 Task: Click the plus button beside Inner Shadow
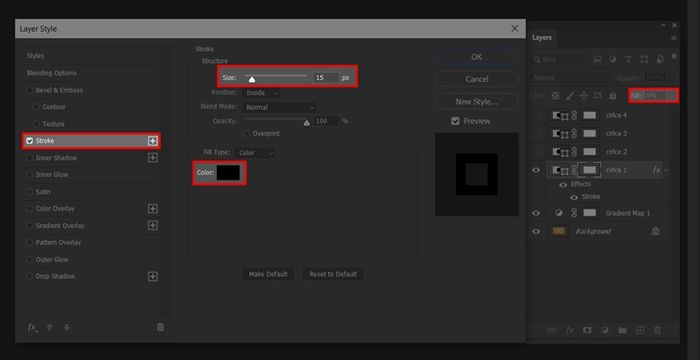153,158
